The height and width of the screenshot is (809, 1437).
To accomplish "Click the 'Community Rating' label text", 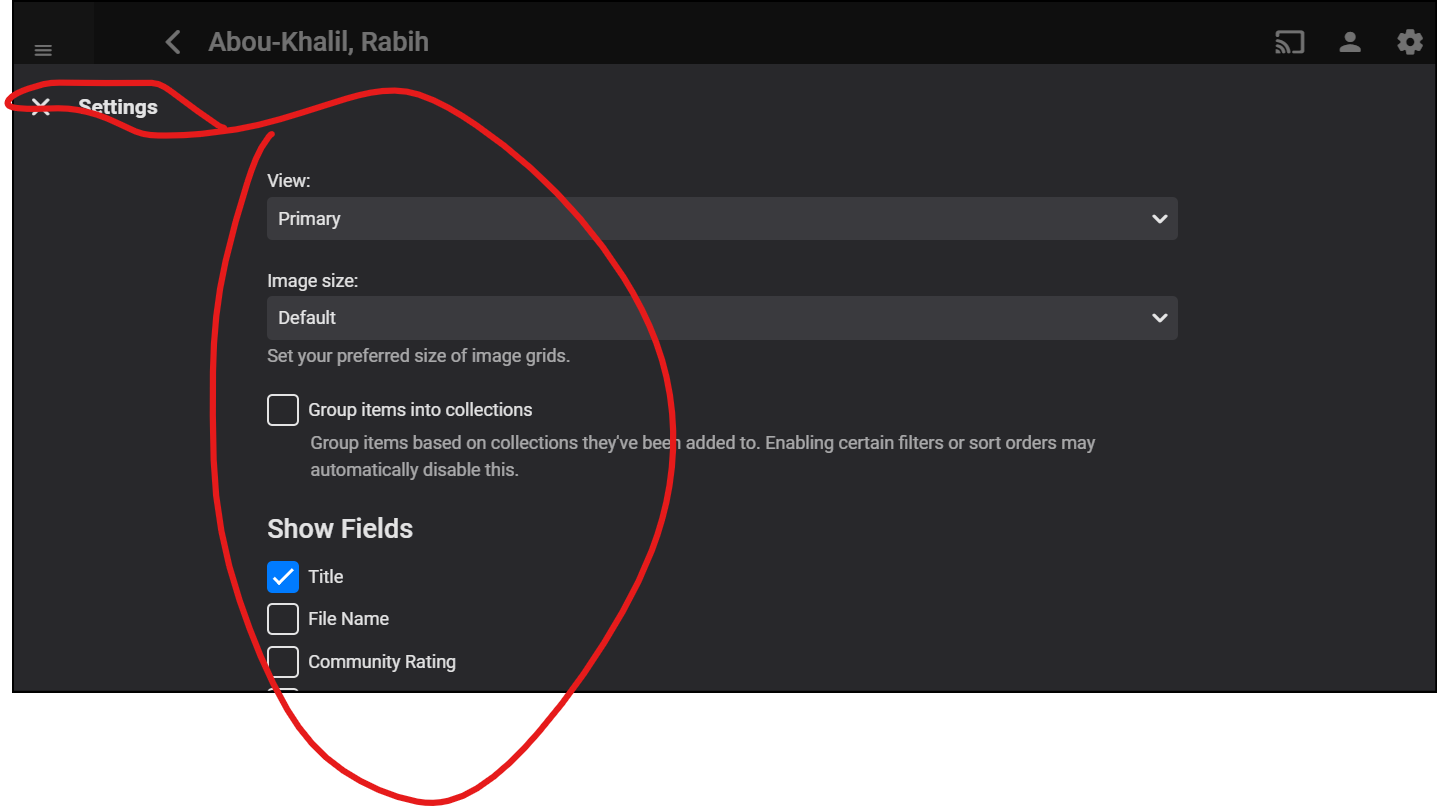I will [x=382, y=662].
